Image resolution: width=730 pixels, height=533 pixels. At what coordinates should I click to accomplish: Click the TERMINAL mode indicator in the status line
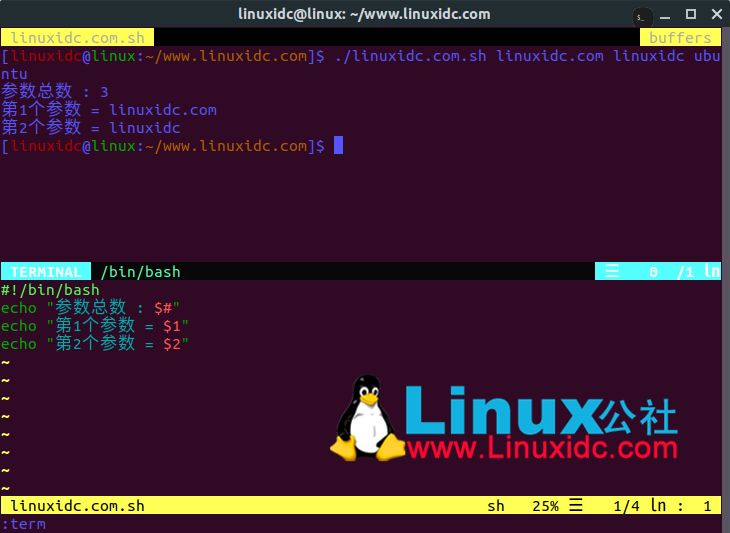46,271
